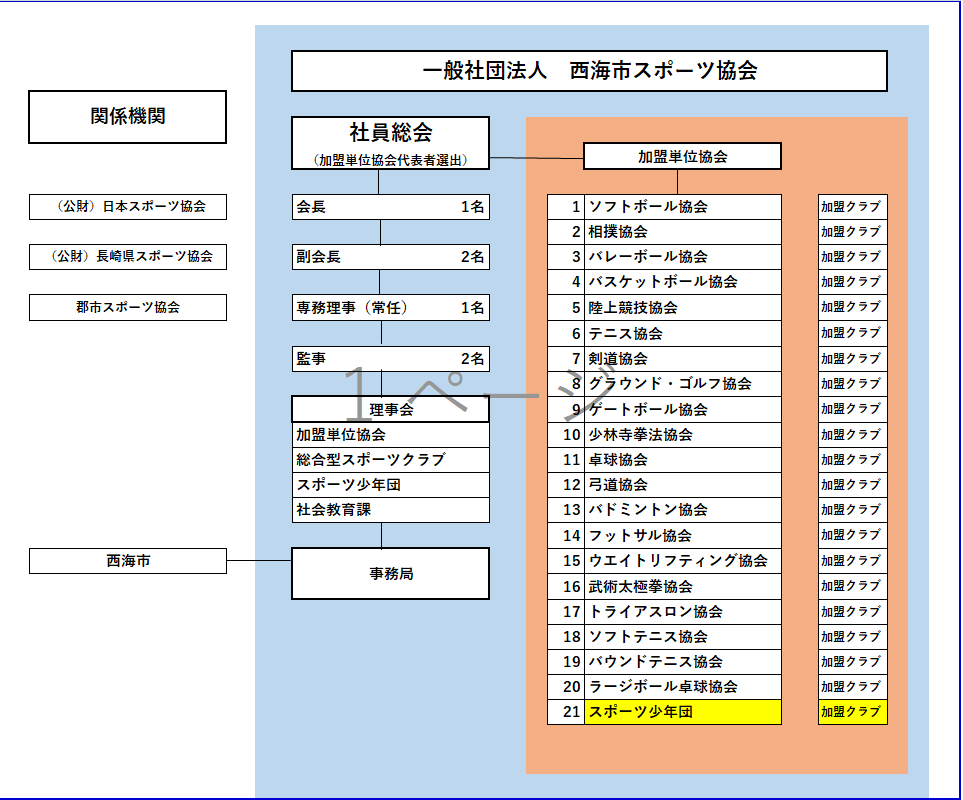
Task: Click 加盟クラブ beside バレーボール協会
Action: (x=852, y=257)
